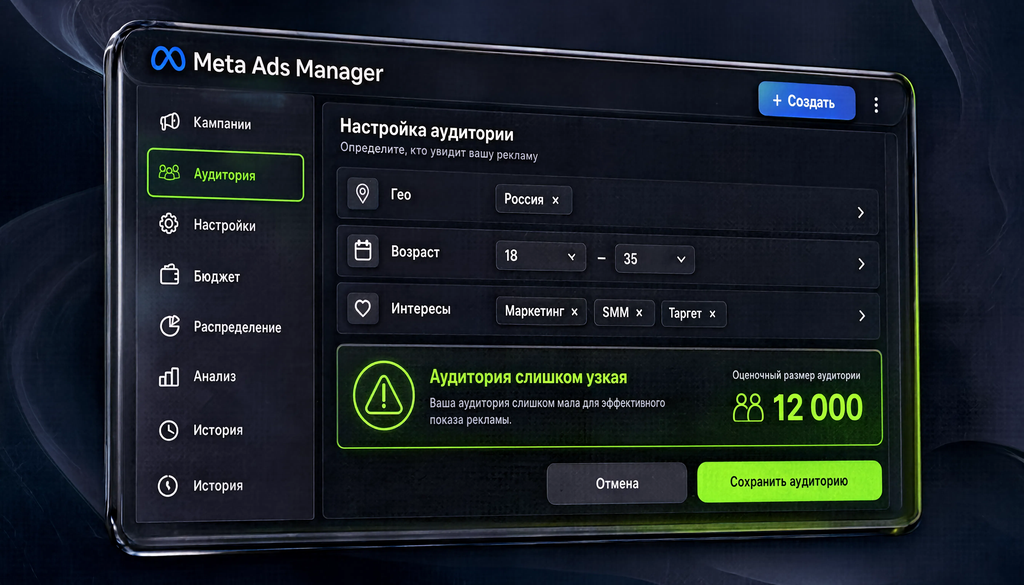This screenshot has width=1024, height=585.
Task: Click the Отмена button
Action: 617,484
